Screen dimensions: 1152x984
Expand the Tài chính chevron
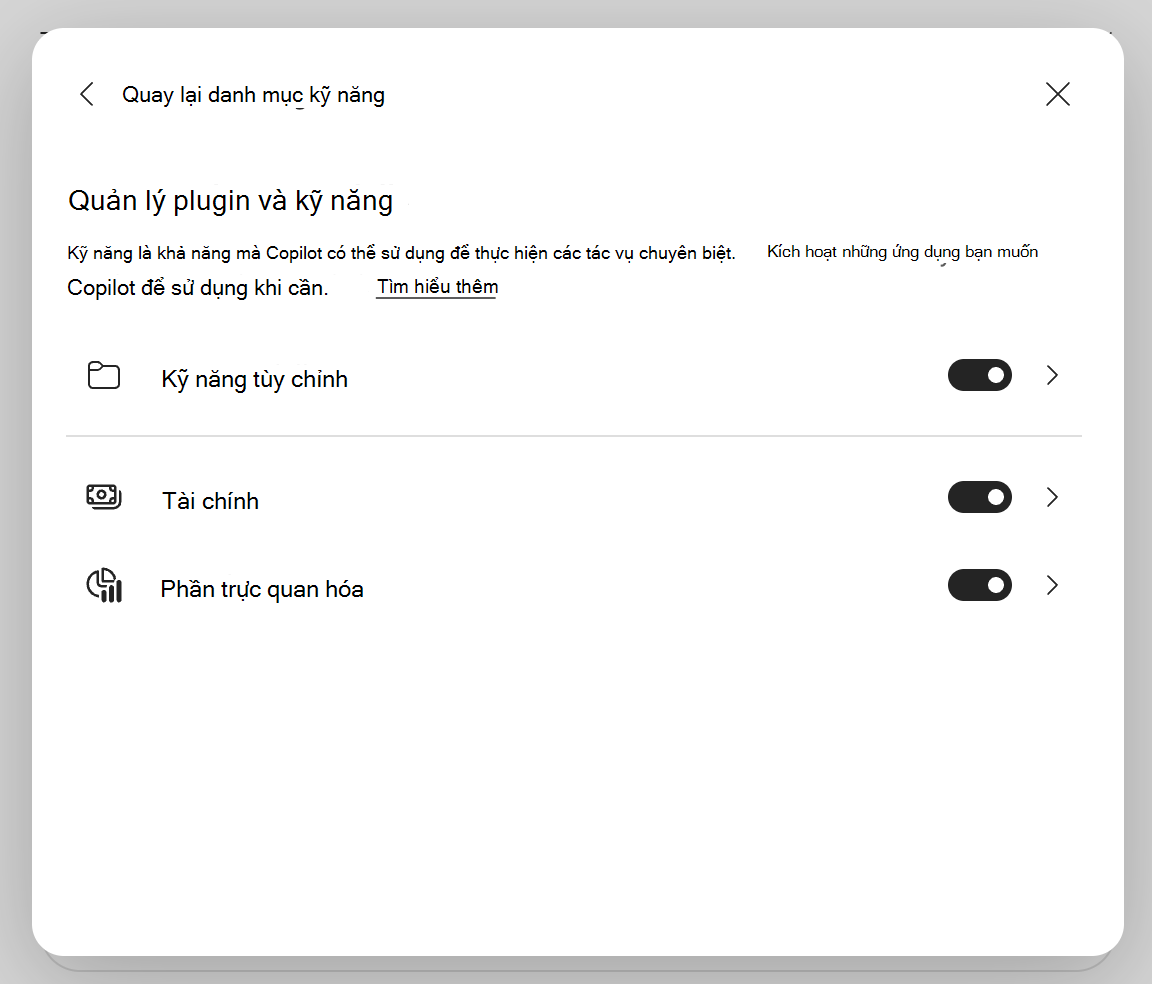click(1052, 498)
